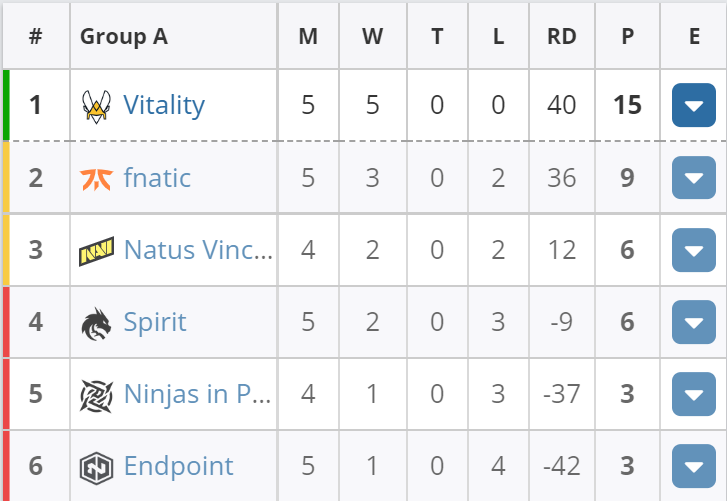Expand Endpoint row dropdown arrow
This screenshot has width=727, height=501.
[x=693, y=466]
